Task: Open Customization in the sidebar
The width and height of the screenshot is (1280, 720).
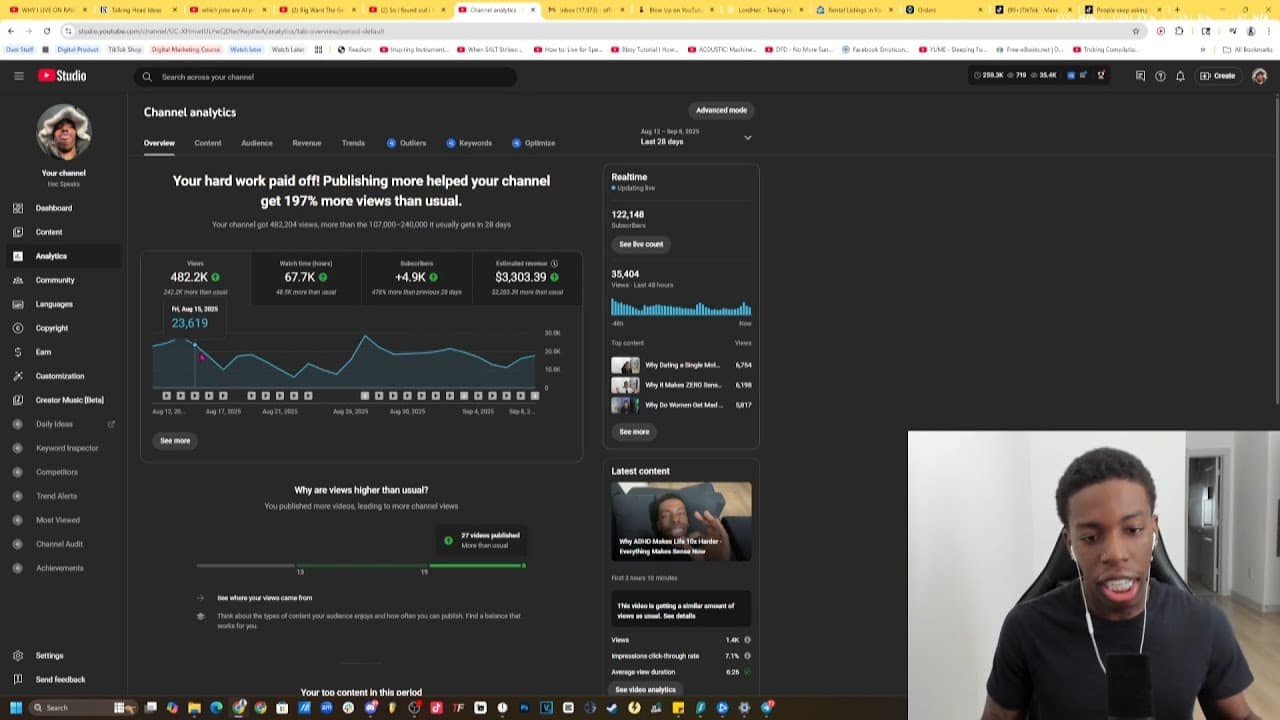Action: click(x=63, y=376)
